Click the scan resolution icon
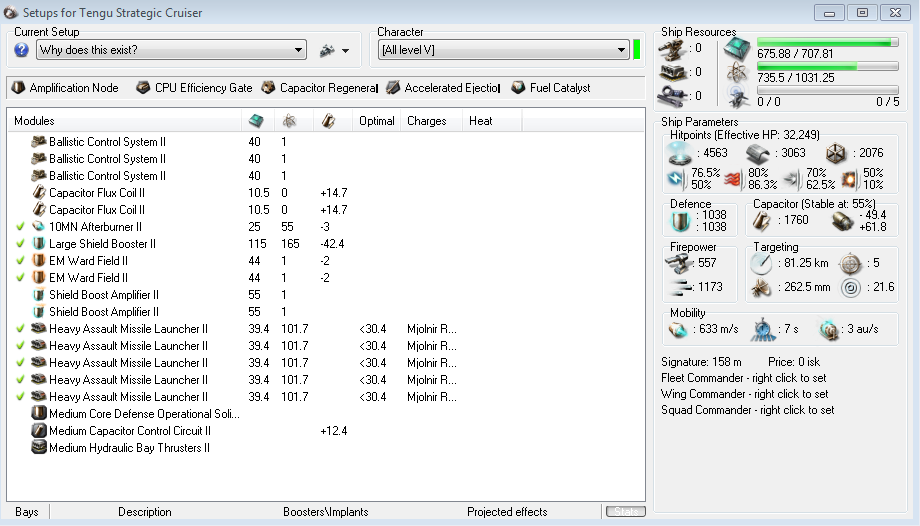The height and width of the screenshot is (526, 920). click(761, 288)
